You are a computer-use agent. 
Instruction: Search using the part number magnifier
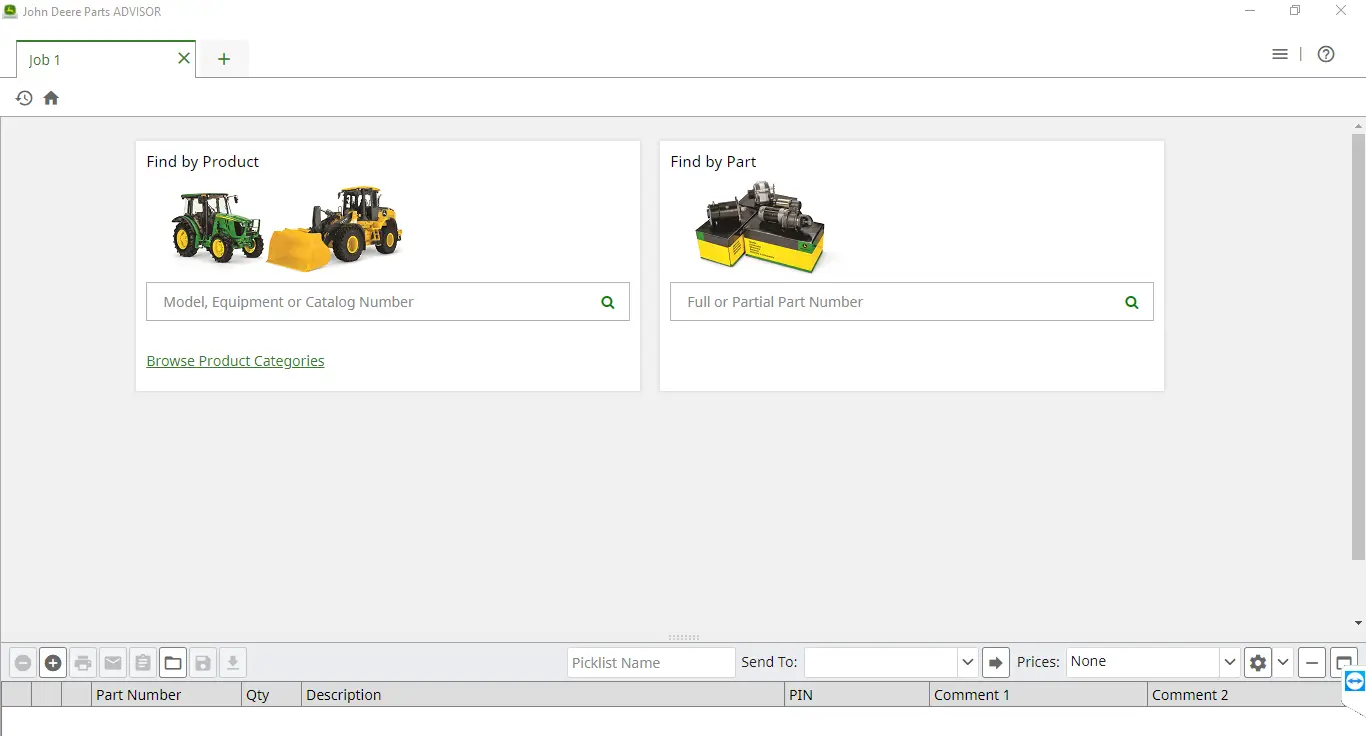[x=1131, y=301]
